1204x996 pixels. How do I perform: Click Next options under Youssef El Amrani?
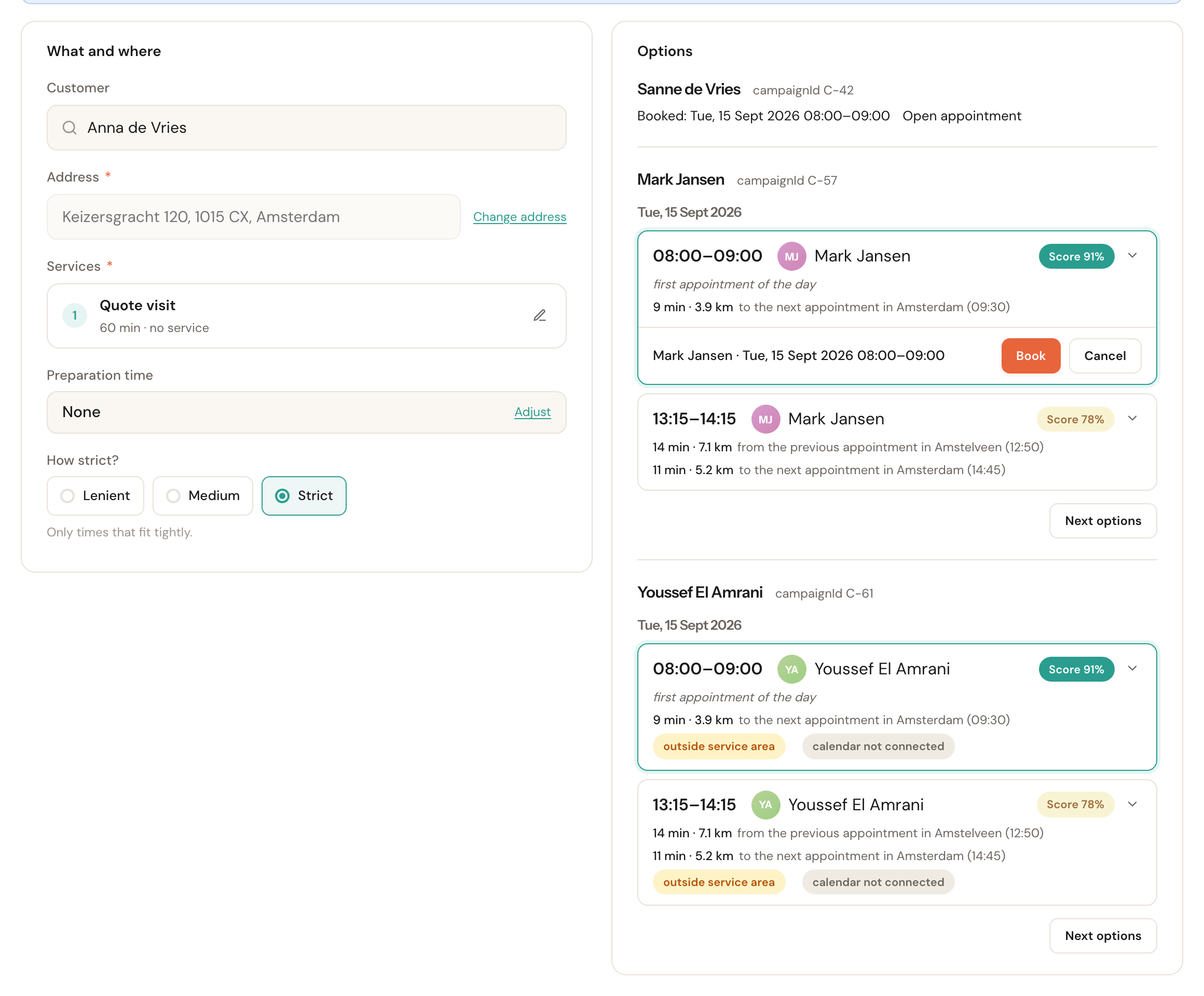pos(1102,936)
